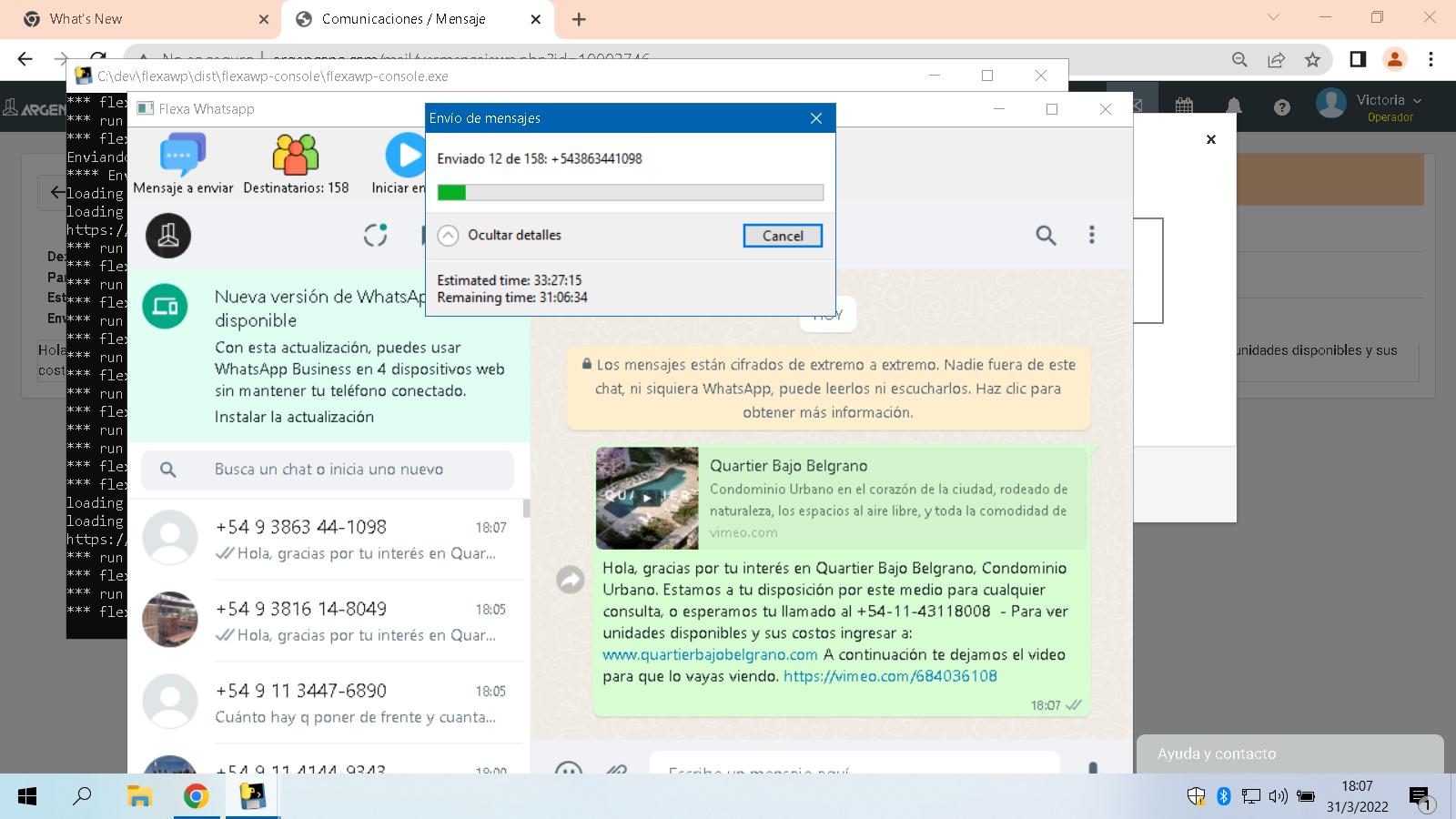Open tab search chevron in Chrome
The height and width of the screenshot is (819, 1456).
(1273, 17)
